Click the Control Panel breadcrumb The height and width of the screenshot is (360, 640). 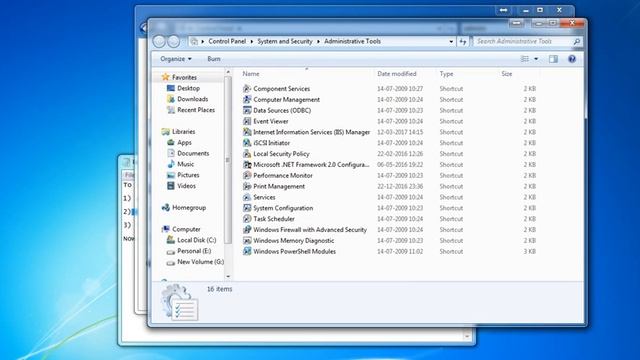[x=227, y=41]
